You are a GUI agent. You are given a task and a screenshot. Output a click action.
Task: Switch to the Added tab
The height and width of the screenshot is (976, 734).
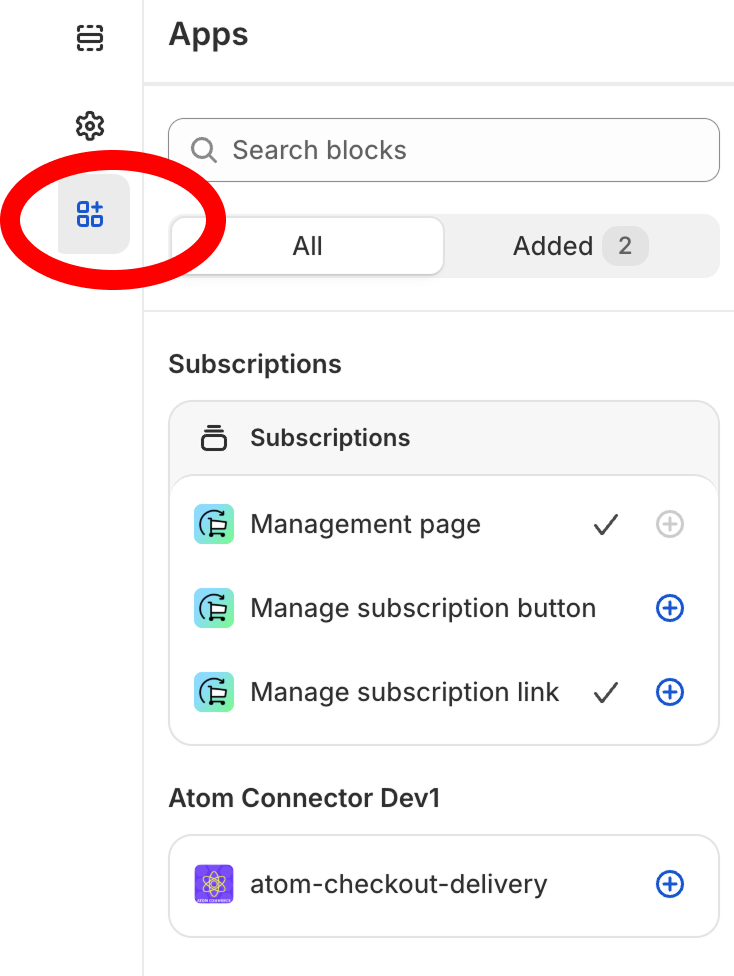(x=551, y=245)
